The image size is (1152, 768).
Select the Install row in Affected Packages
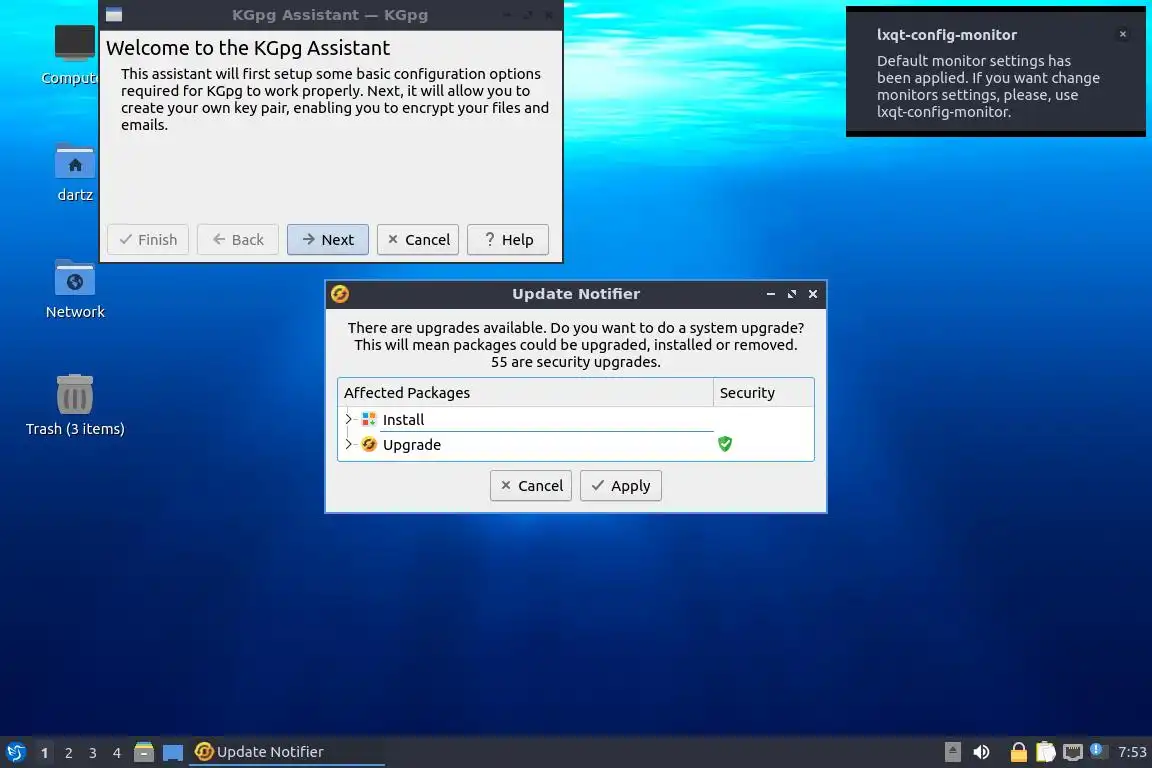pyautogui.click(x=576, y=419)
